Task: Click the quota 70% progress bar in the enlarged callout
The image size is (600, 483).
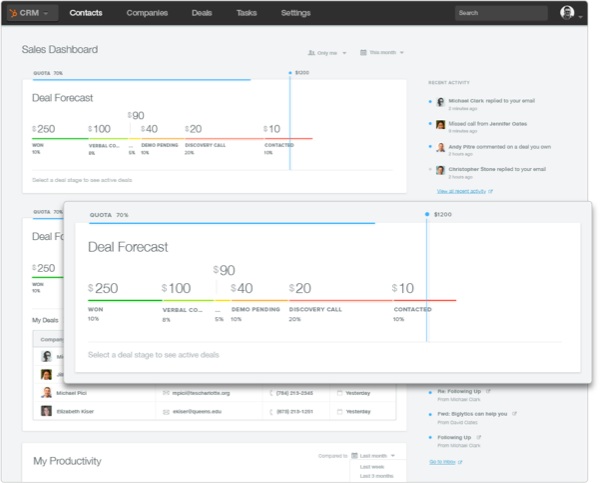Action: [x=232, y=223]
